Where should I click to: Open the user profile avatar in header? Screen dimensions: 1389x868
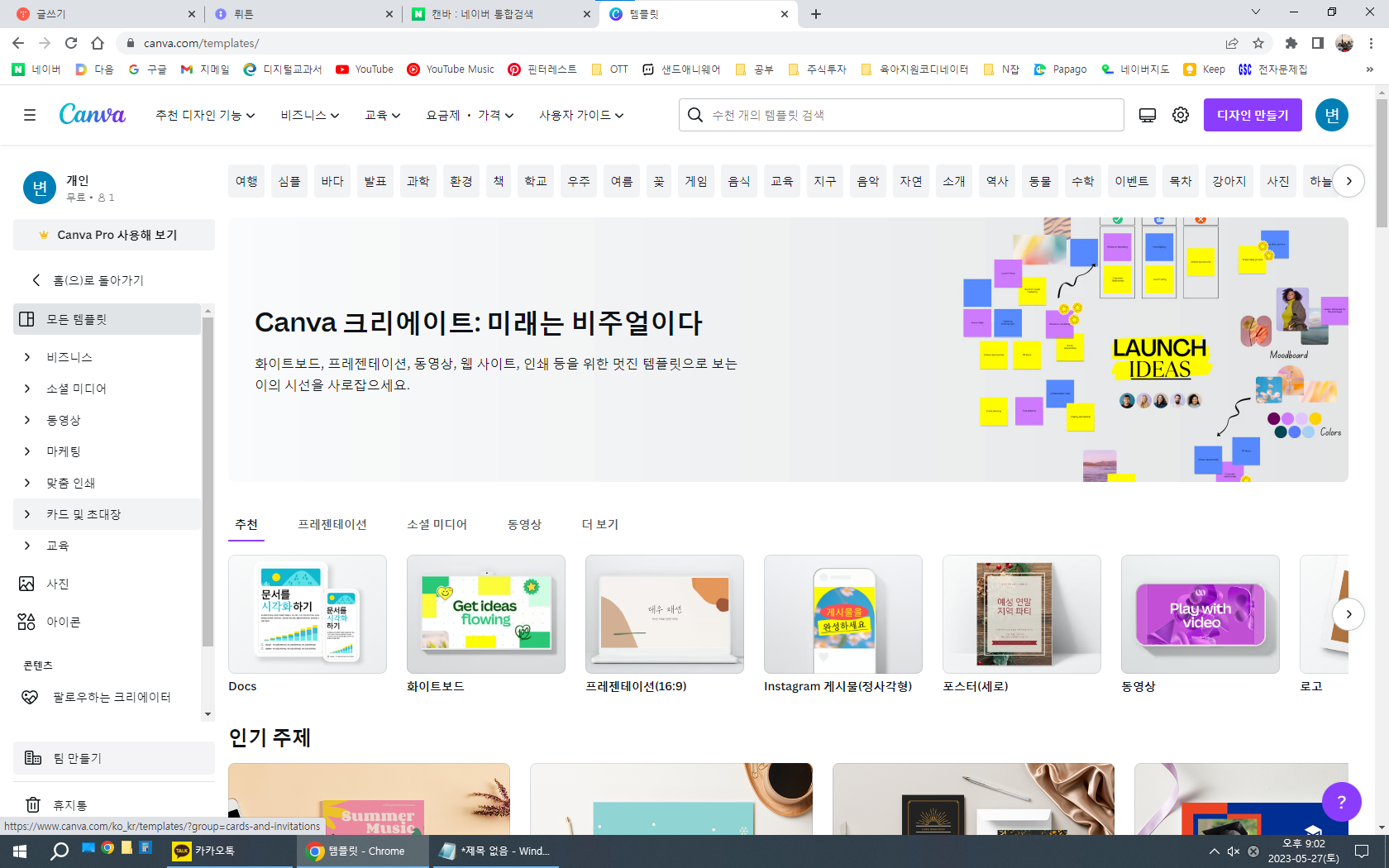[x=1332, y=115]
